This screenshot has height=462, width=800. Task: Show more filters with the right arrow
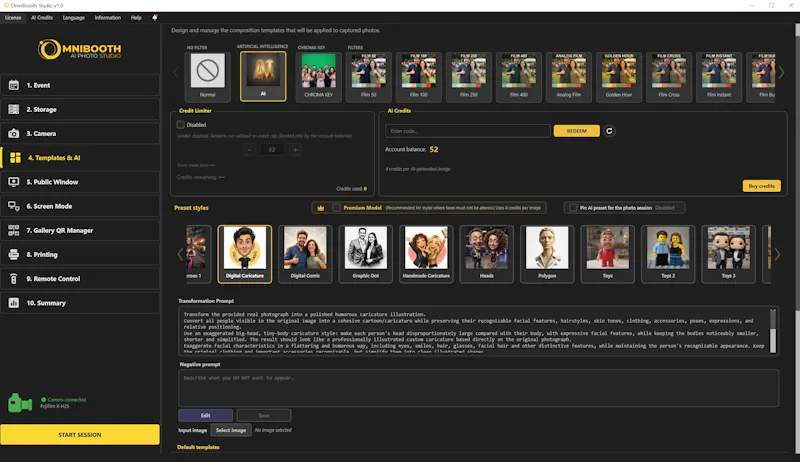tap(781, 73)
